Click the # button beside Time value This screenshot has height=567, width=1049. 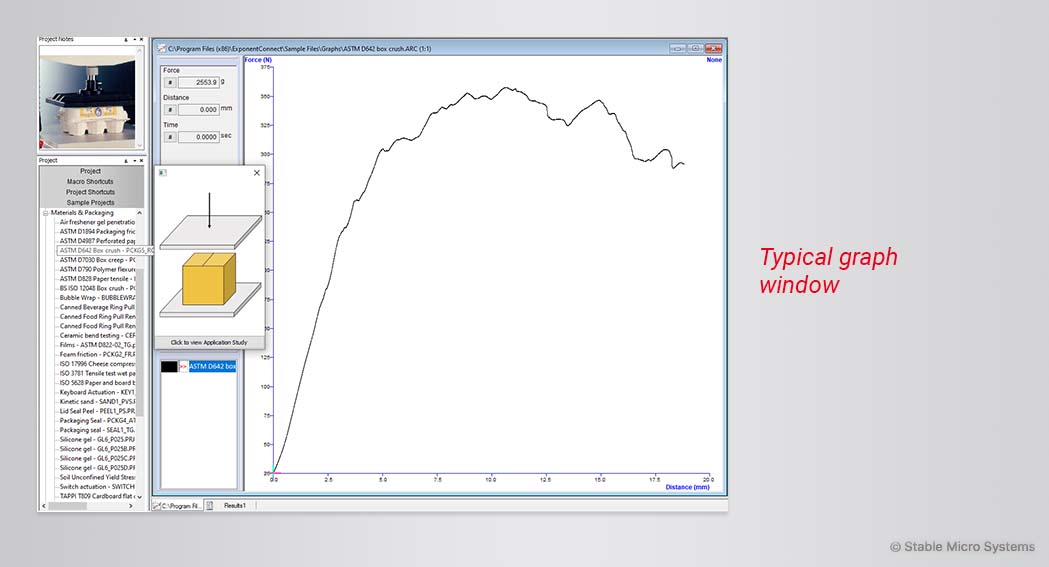170,137
